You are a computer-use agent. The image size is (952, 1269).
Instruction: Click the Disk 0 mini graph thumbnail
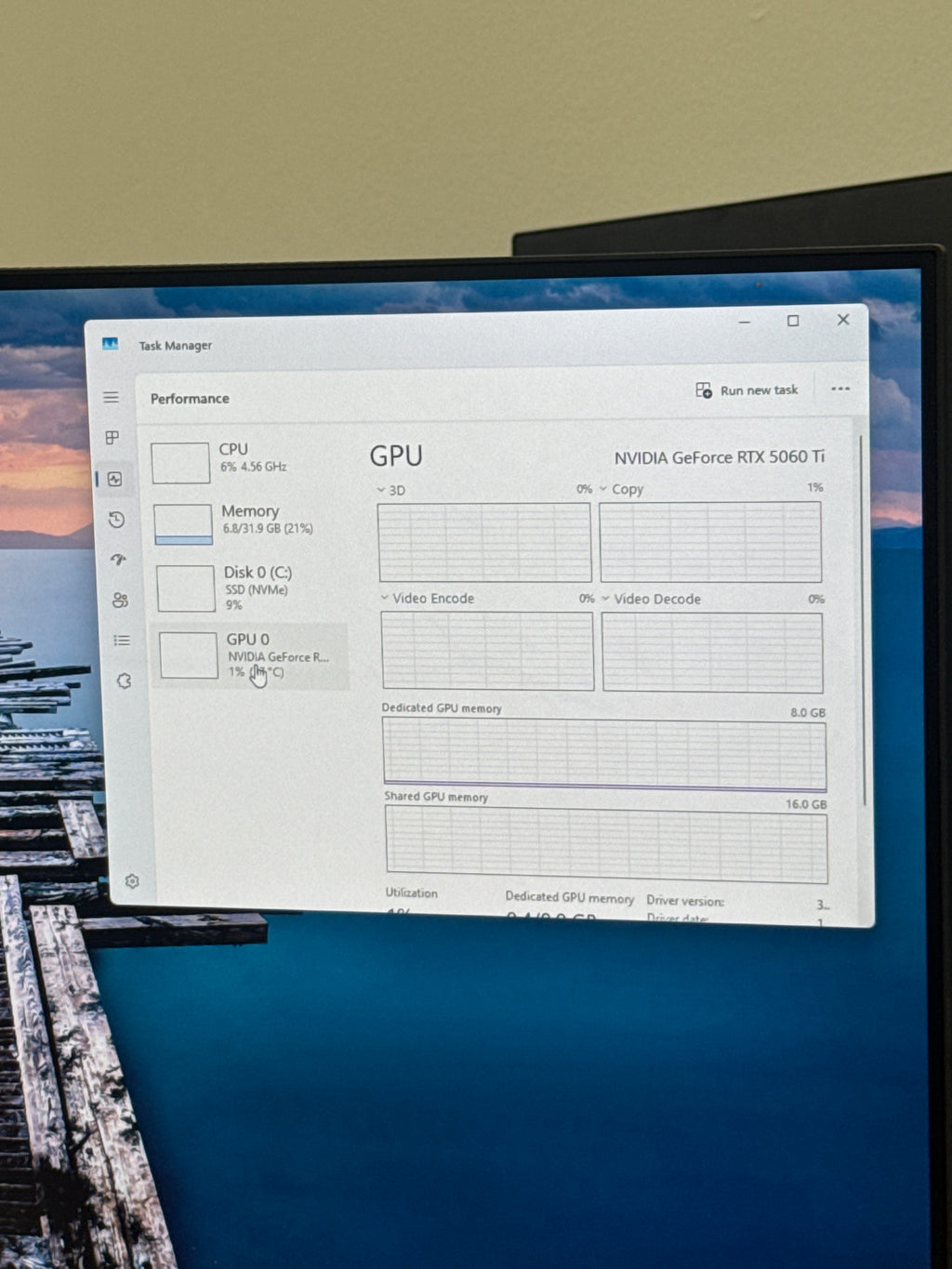186,588
